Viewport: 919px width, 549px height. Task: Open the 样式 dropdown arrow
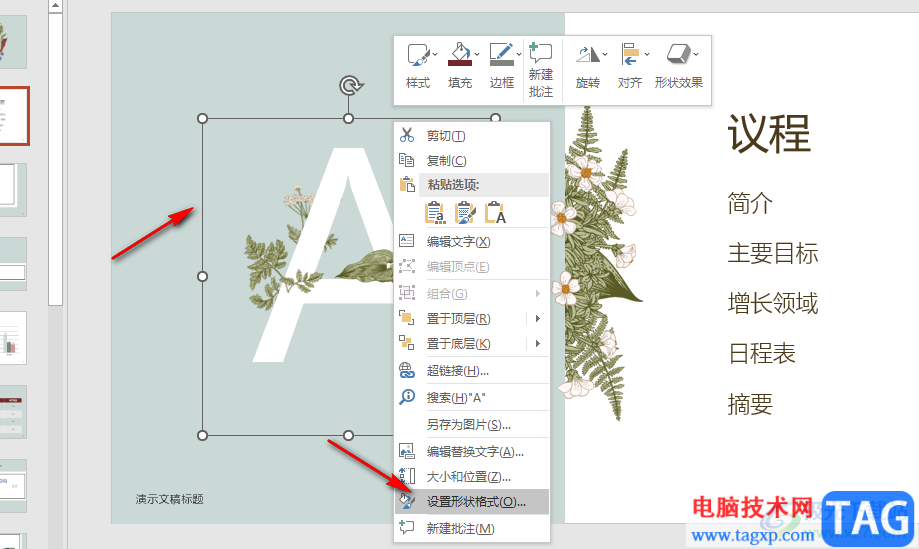(435, 54)
